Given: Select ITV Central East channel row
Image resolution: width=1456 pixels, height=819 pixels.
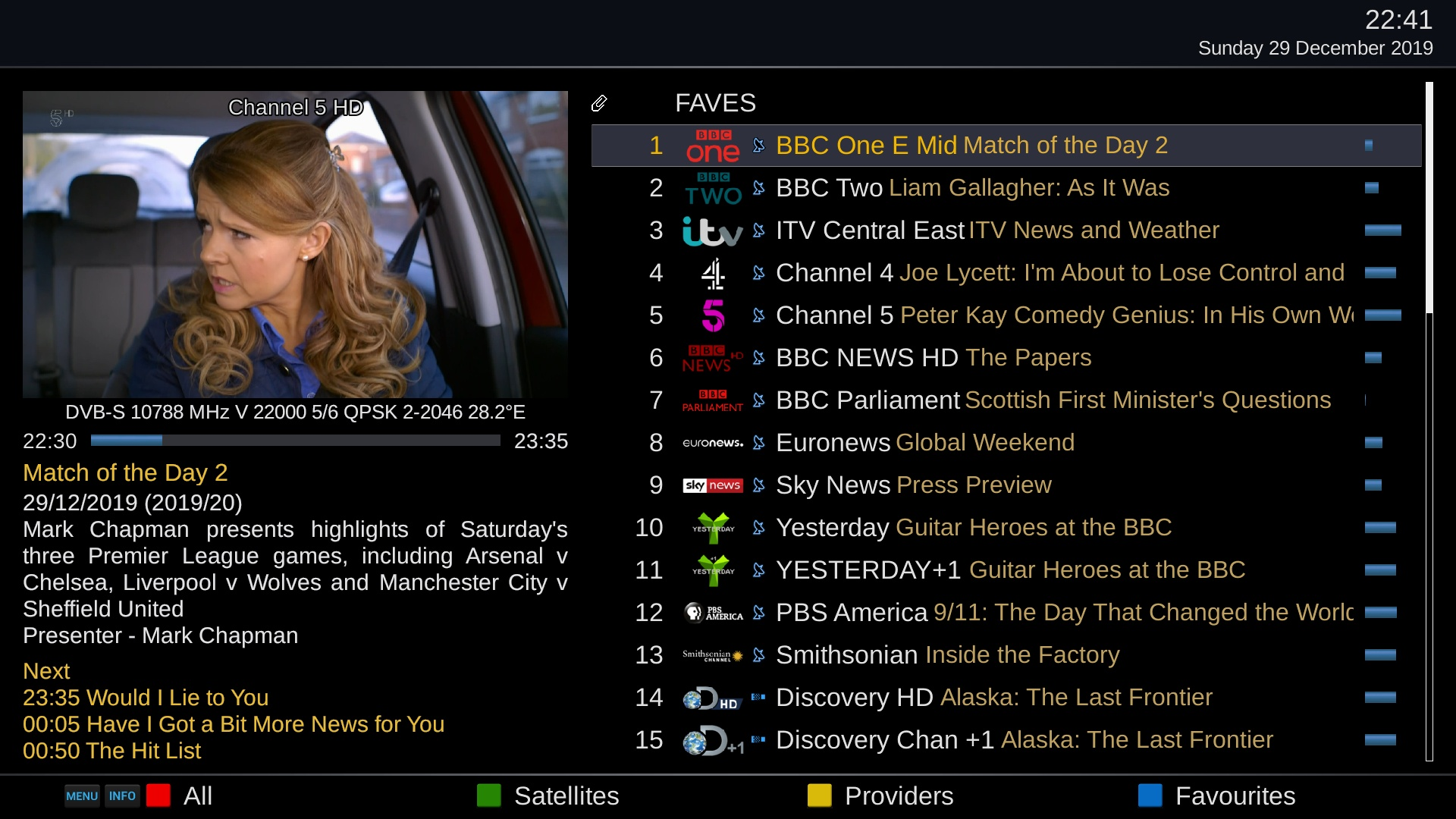Looking at the screenshot, I should pos(1006,231).
